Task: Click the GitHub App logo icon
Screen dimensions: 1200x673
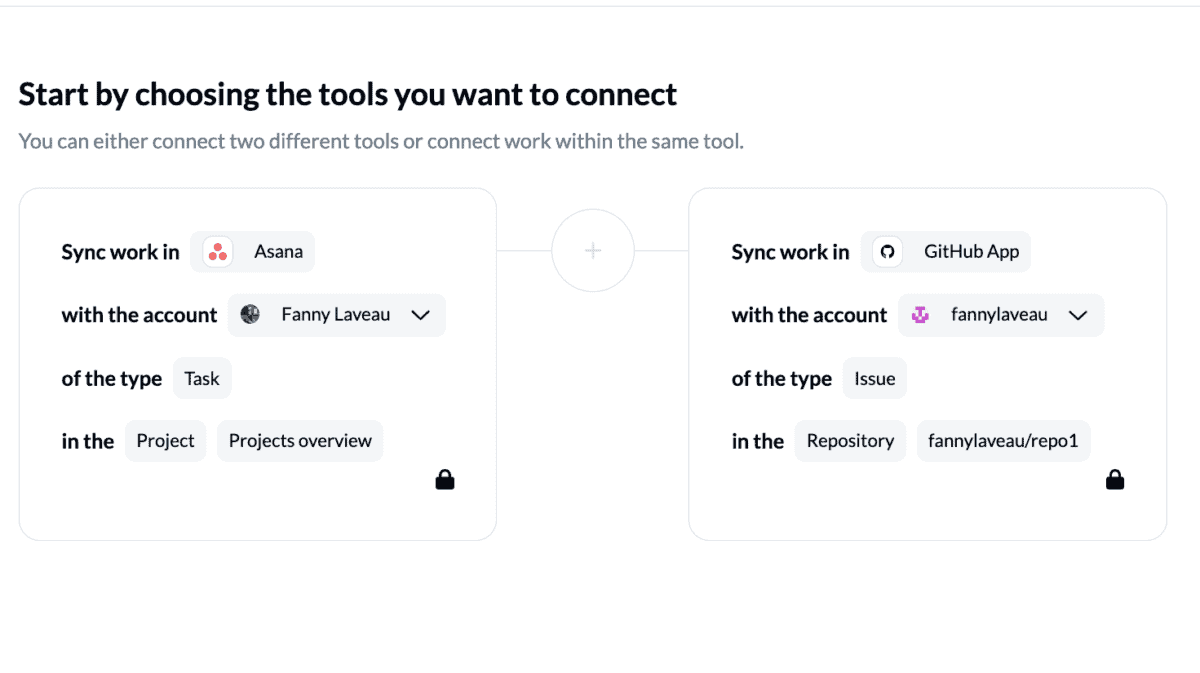Action: [886, 251]
